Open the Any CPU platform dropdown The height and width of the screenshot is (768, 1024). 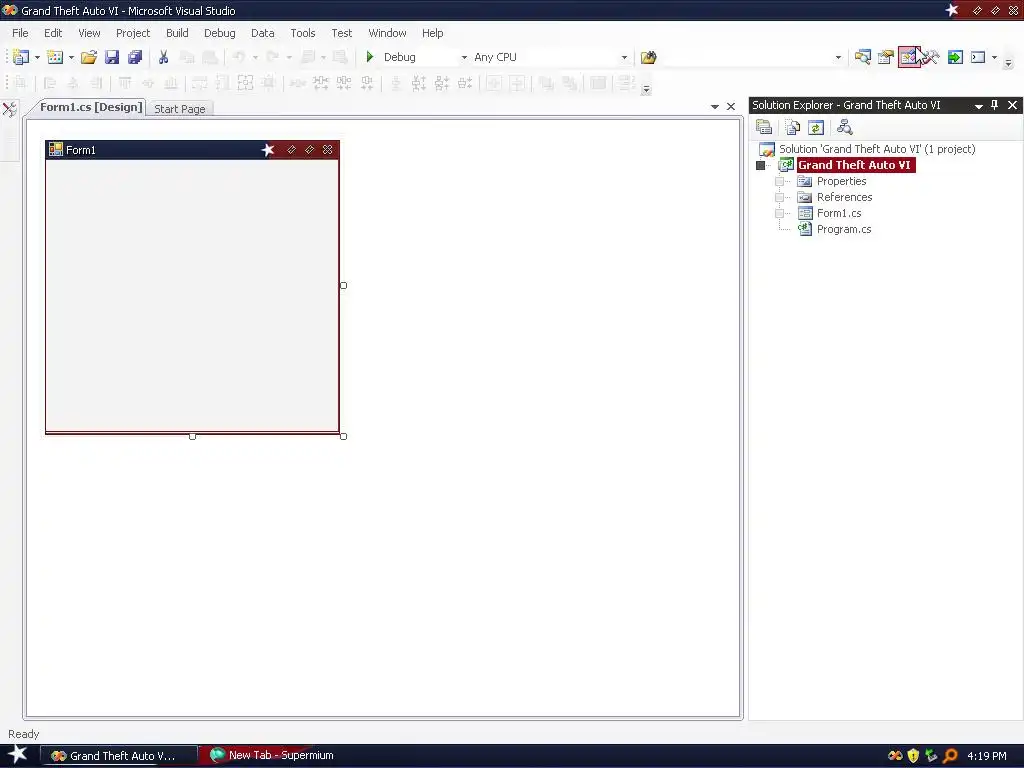click(624, 57)
